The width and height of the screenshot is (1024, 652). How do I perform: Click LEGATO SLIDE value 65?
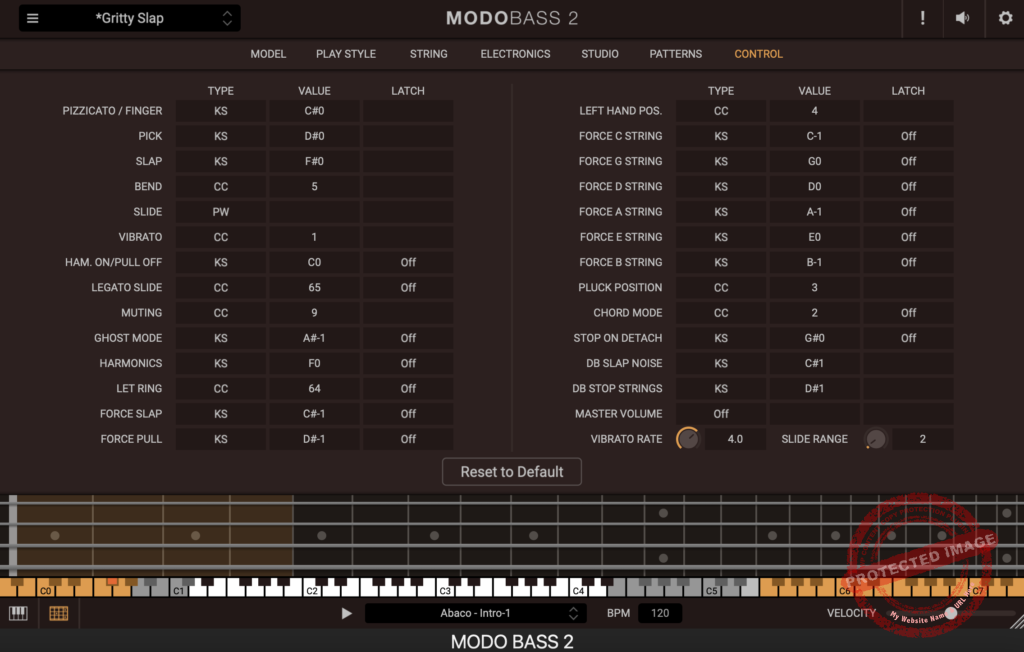point(314,287)
